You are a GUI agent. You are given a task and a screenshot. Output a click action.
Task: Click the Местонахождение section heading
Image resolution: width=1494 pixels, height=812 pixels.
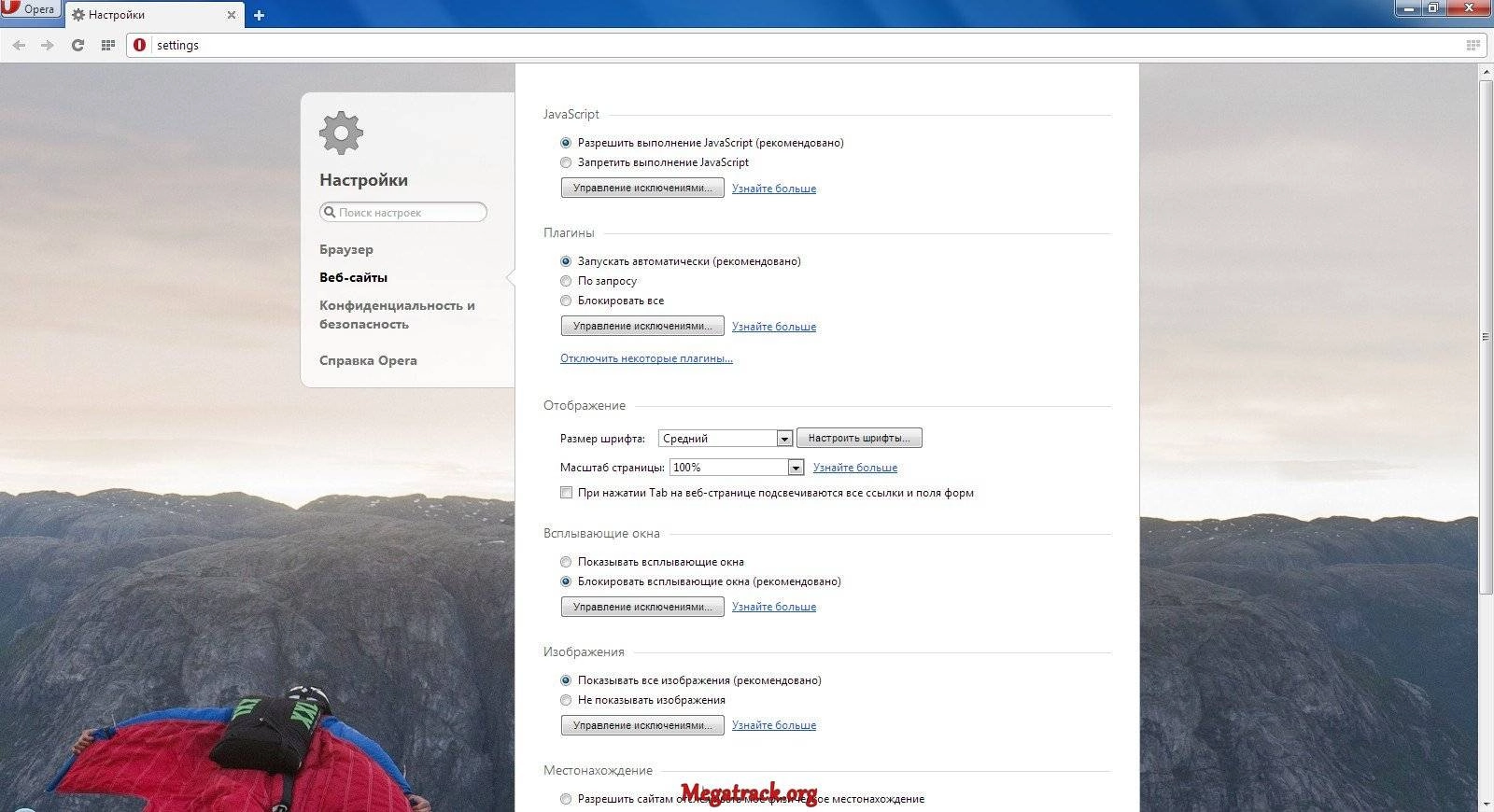598,770
